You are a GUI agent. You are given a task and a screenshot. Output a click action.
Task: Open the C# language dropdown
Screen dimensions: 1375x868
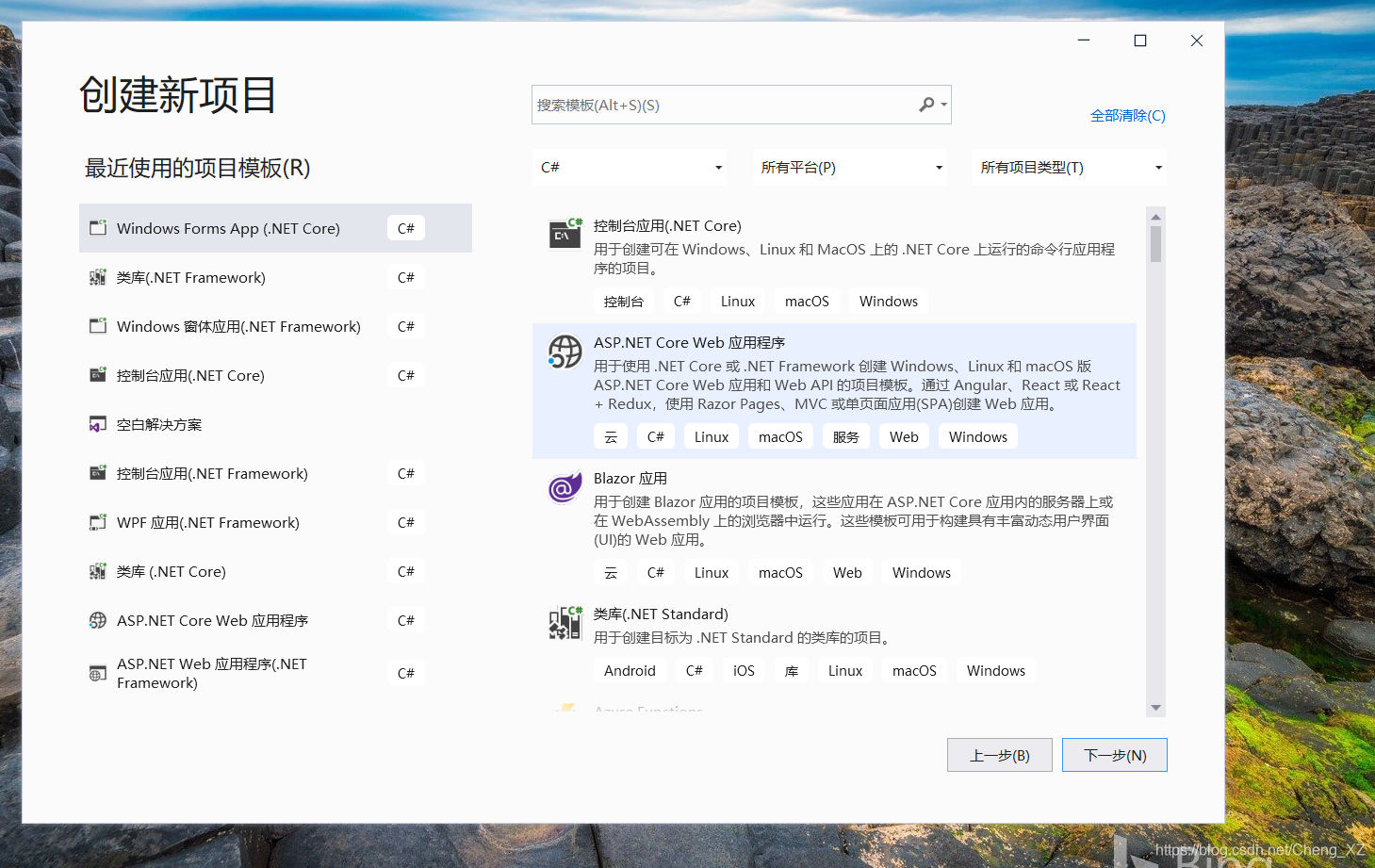(629, 167)
